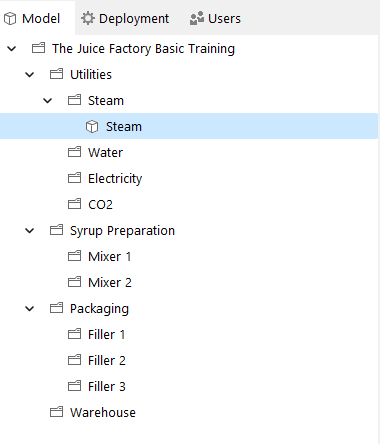
Task: Open the Users tab
Action: coord(215,18)
